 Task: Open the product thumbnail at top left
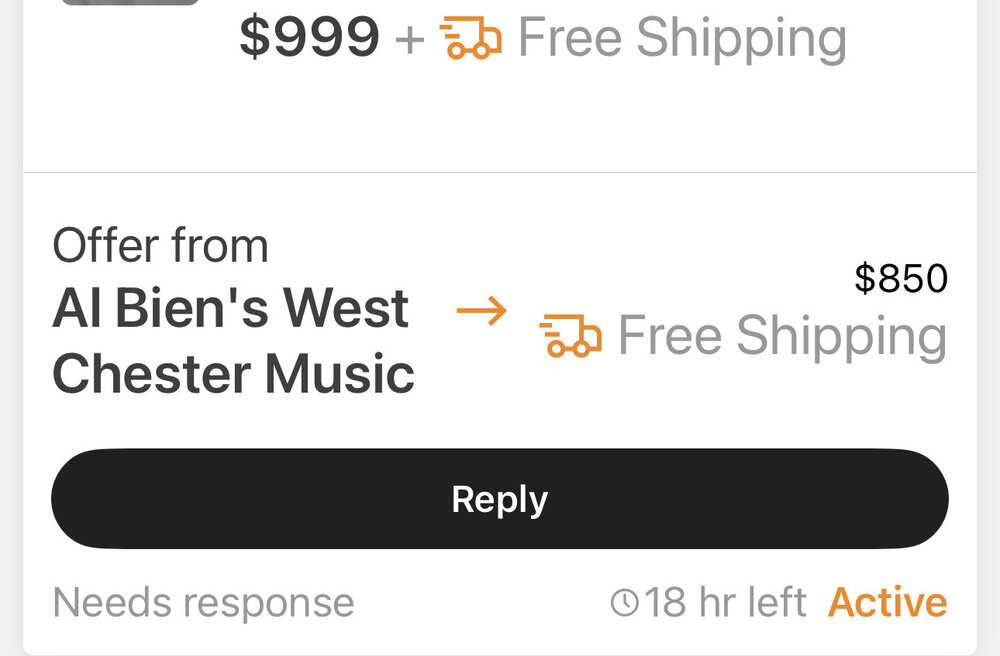(x=130, y=3)
